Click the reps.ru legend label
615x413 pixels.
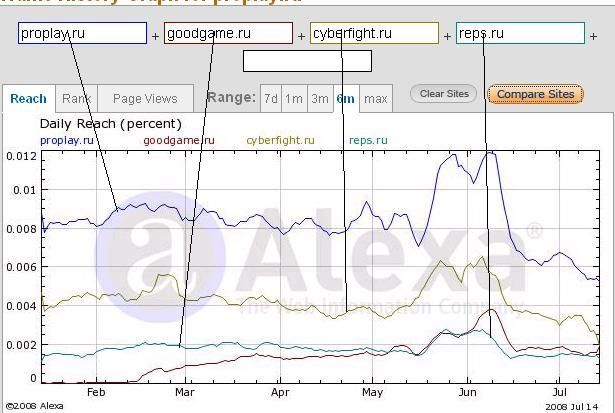pos(368,140)
